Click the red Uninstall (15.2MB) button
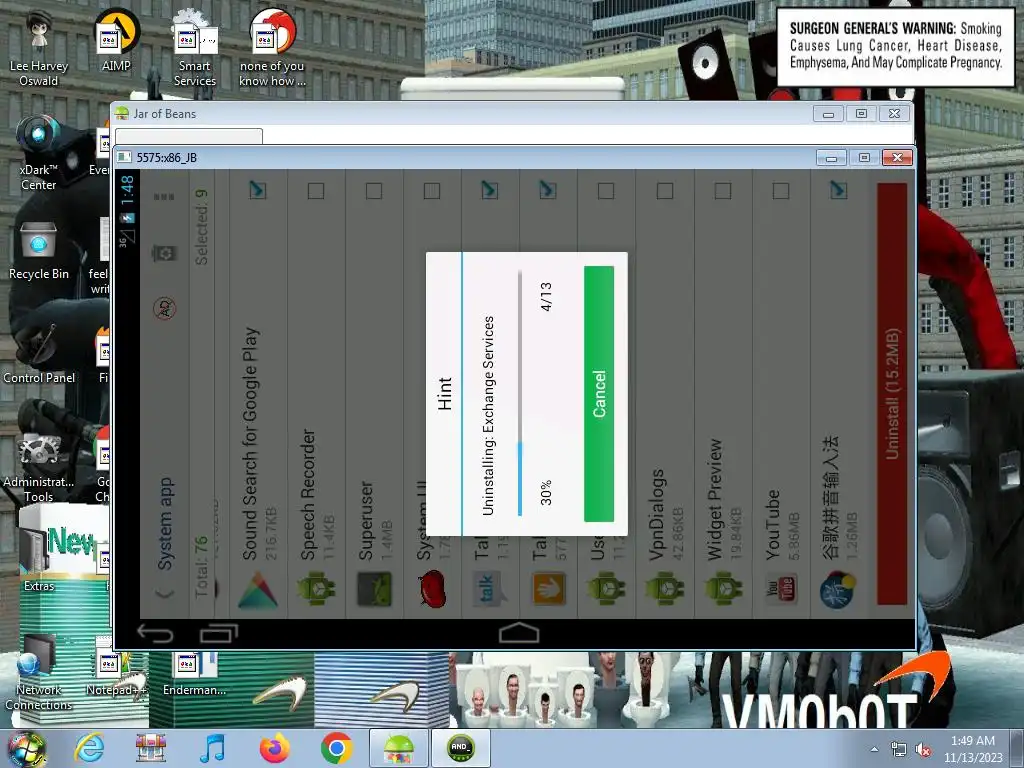 click(x=891, y=394)
